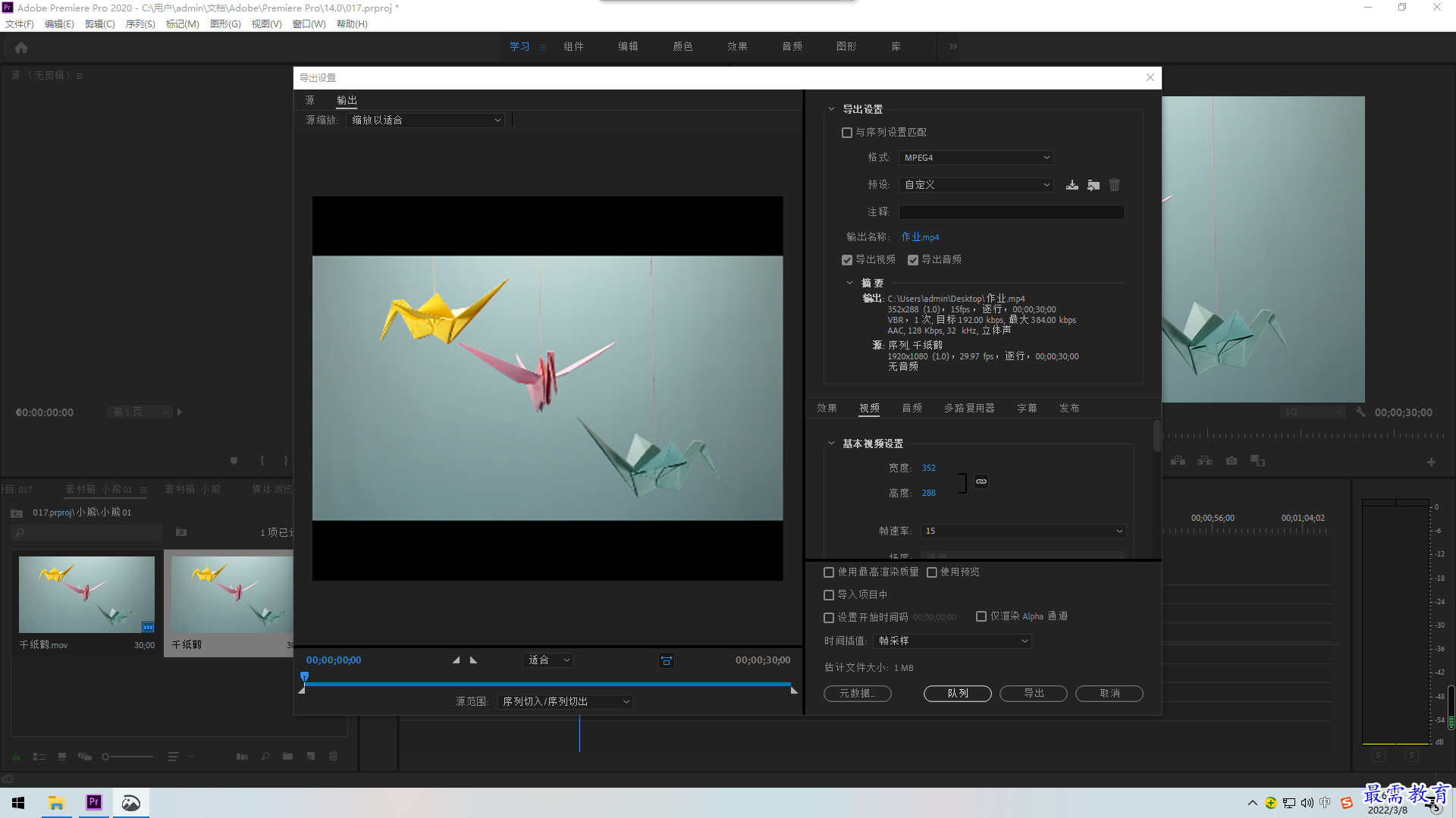Click the Cancel button
Viewport: 1456px width, 818px height.
pos(1109,694)
